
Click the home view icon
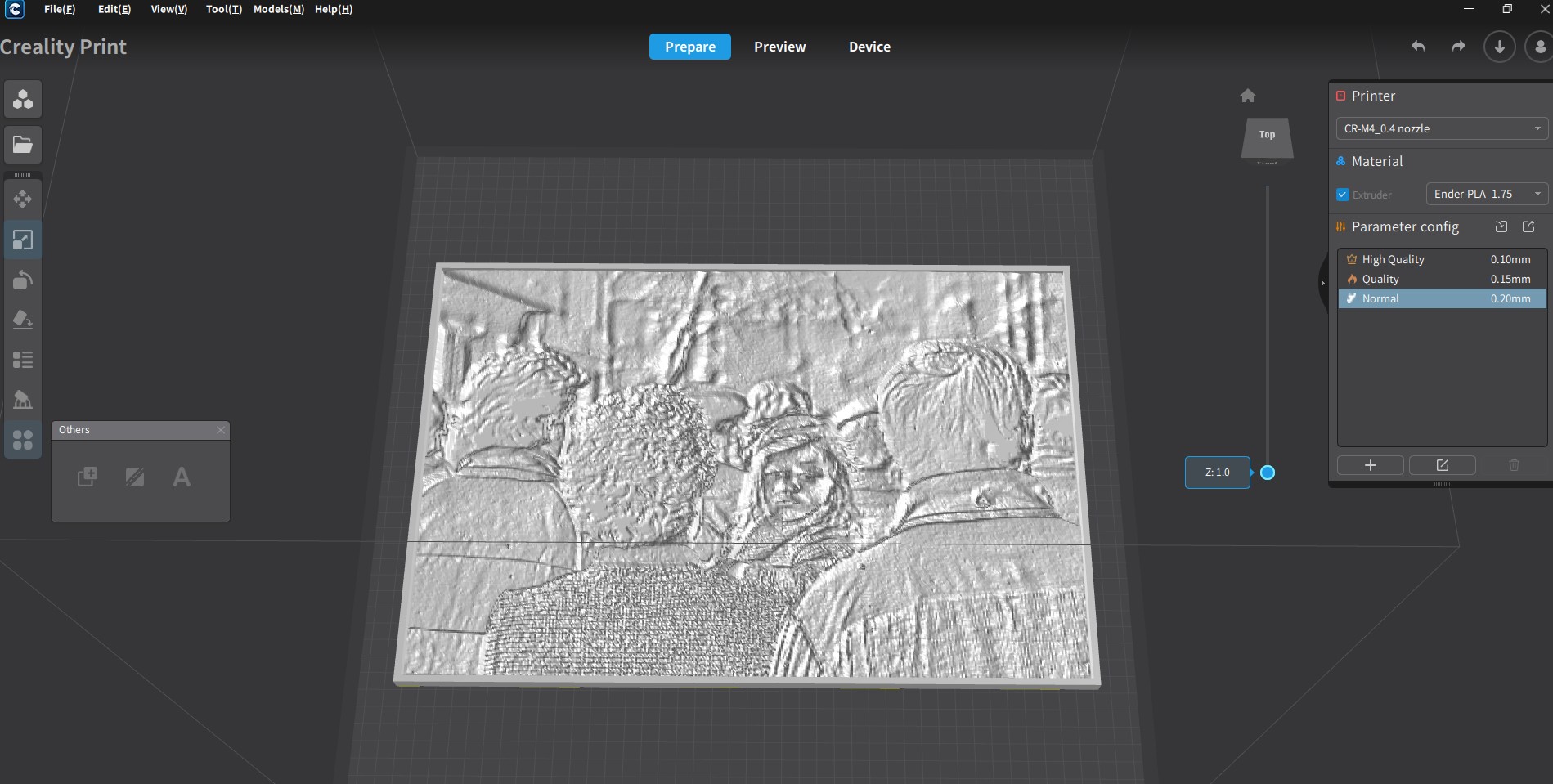coord(1247,96)
